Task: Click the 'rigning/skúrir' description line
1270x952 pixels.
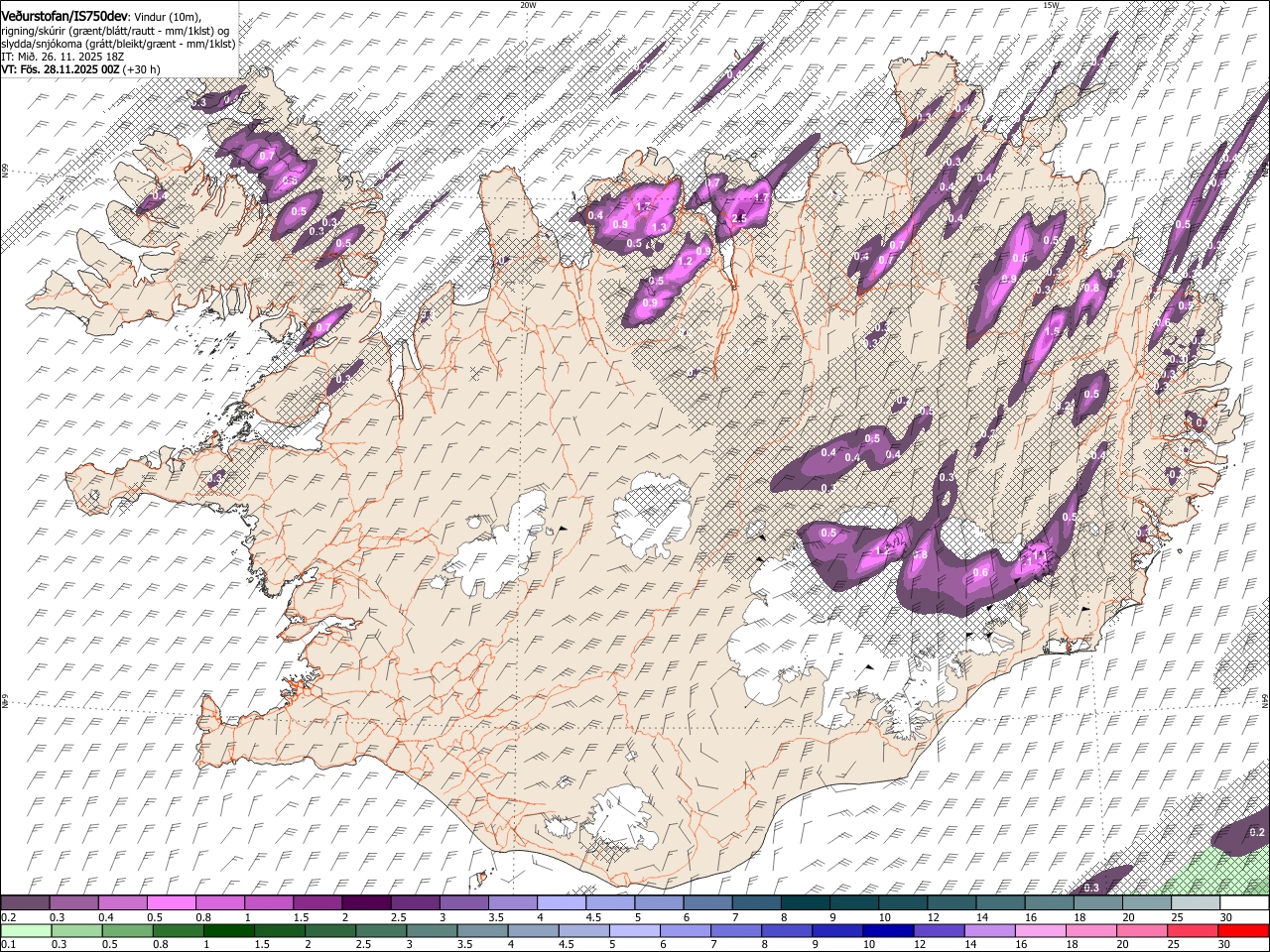Action: pos(115,31)
